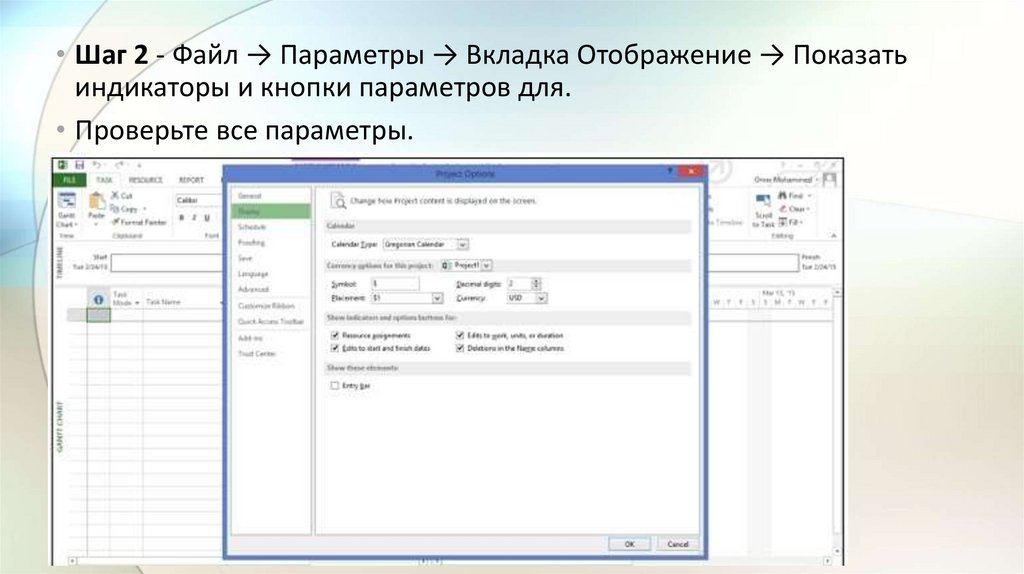The image size is (1024, 574).
Task: Open the Calendar Type dropdown
Action: [462, 244]
